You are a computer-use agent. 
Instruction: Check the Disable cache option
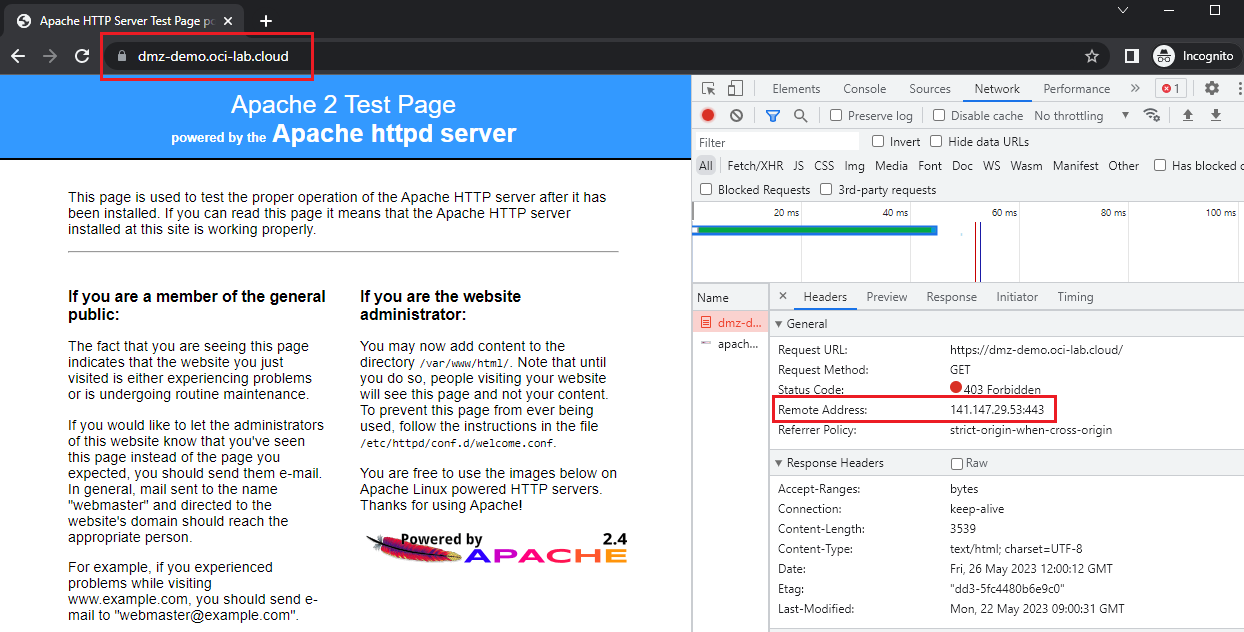(x=939, y=116)
